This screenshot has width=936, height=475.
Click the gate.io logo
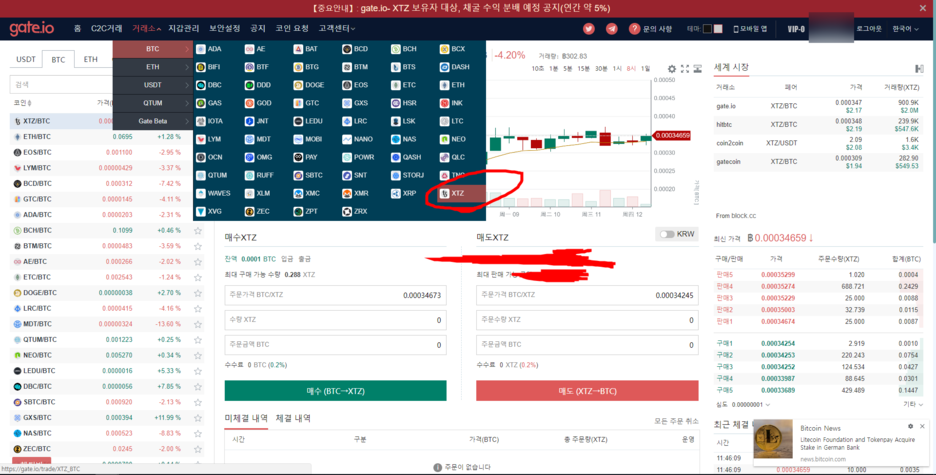(32, 28)
